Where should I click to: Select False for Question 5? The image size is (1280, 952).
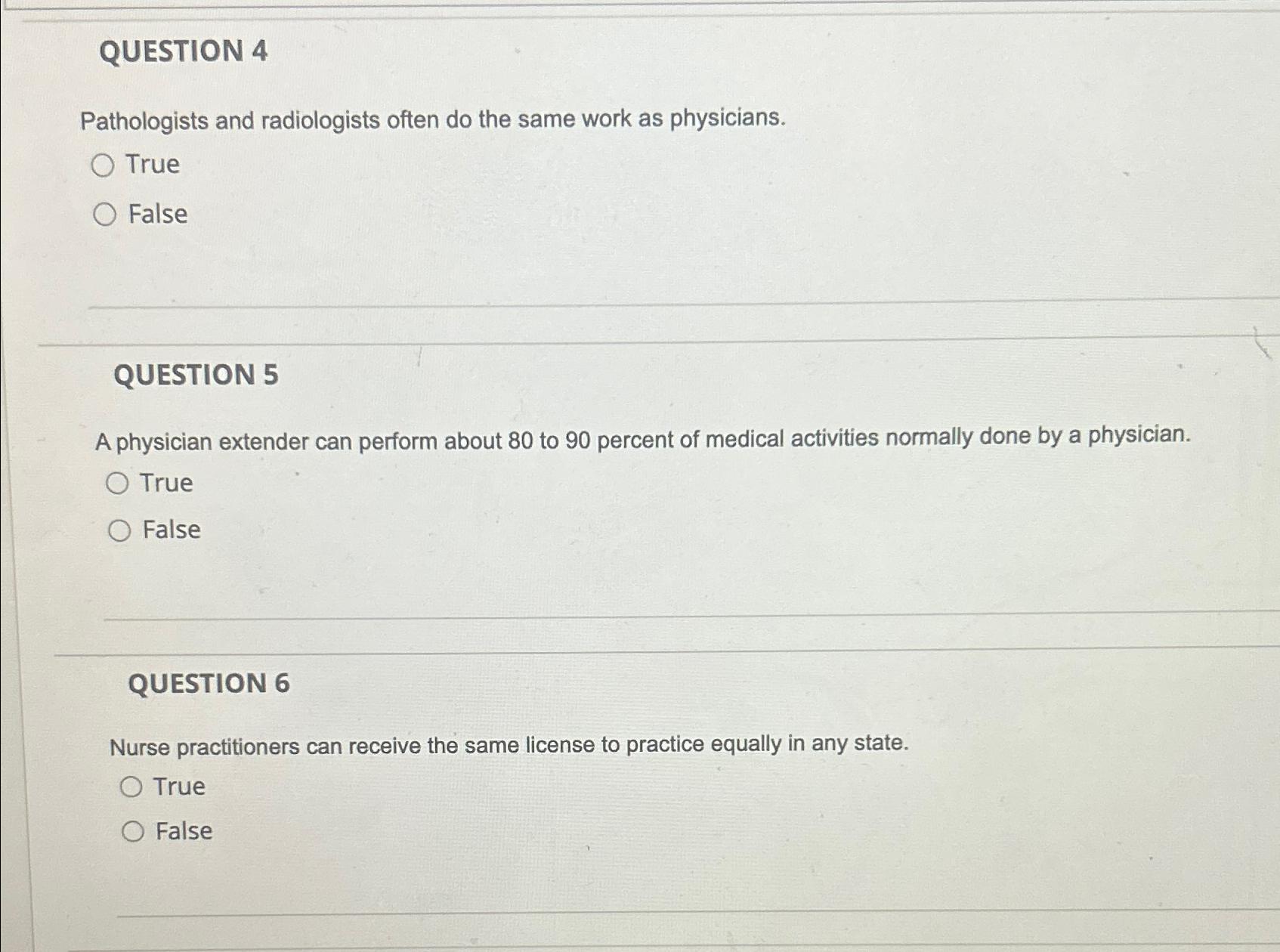click(x=119, y=530)
